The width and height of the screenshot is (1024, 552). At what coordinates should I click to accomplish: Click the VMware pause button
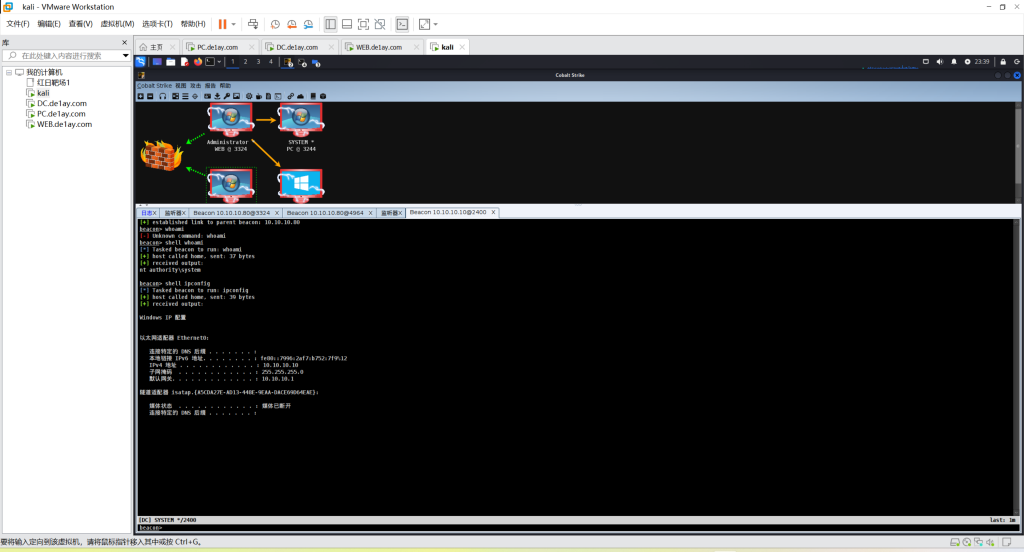222,24
